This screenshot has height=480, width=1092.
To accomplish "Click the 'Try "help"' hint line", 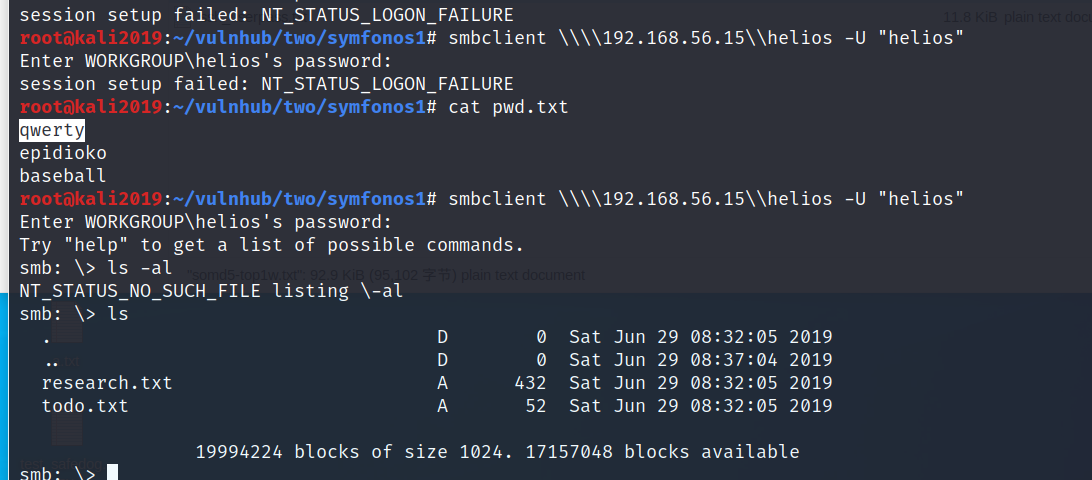I will 271,245.
